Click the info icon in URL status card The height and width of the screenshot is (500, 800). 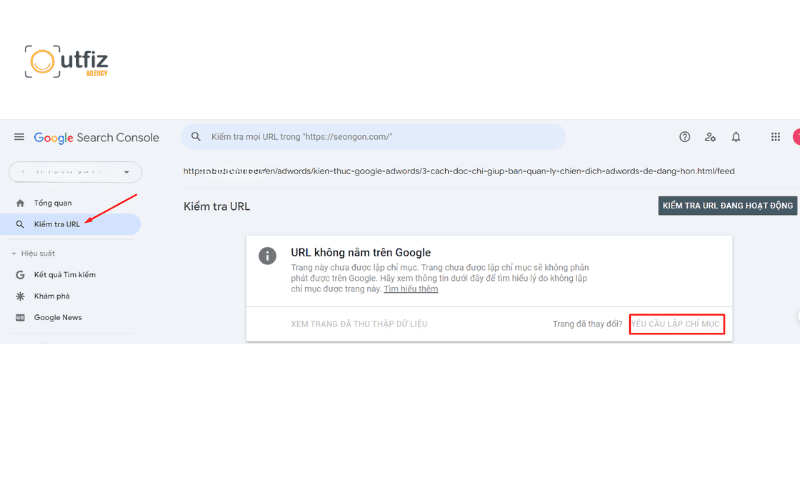[267, 256]
